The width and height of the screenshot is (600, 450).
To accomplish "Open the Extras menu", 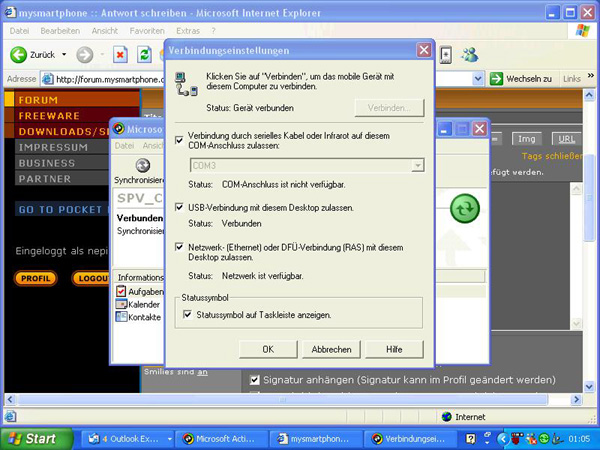I will coord(188,31).
